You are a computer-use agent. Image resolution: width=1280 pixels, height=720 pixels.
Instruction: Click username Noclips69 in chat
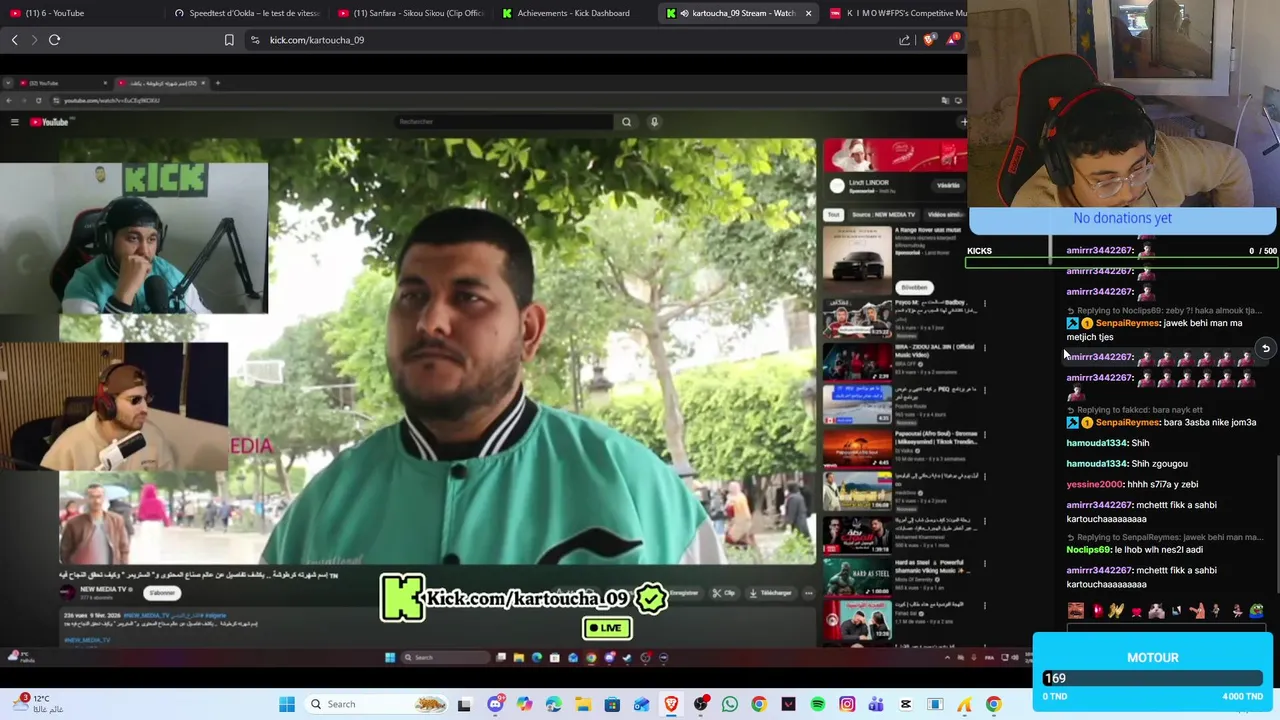pos(1089,549)
